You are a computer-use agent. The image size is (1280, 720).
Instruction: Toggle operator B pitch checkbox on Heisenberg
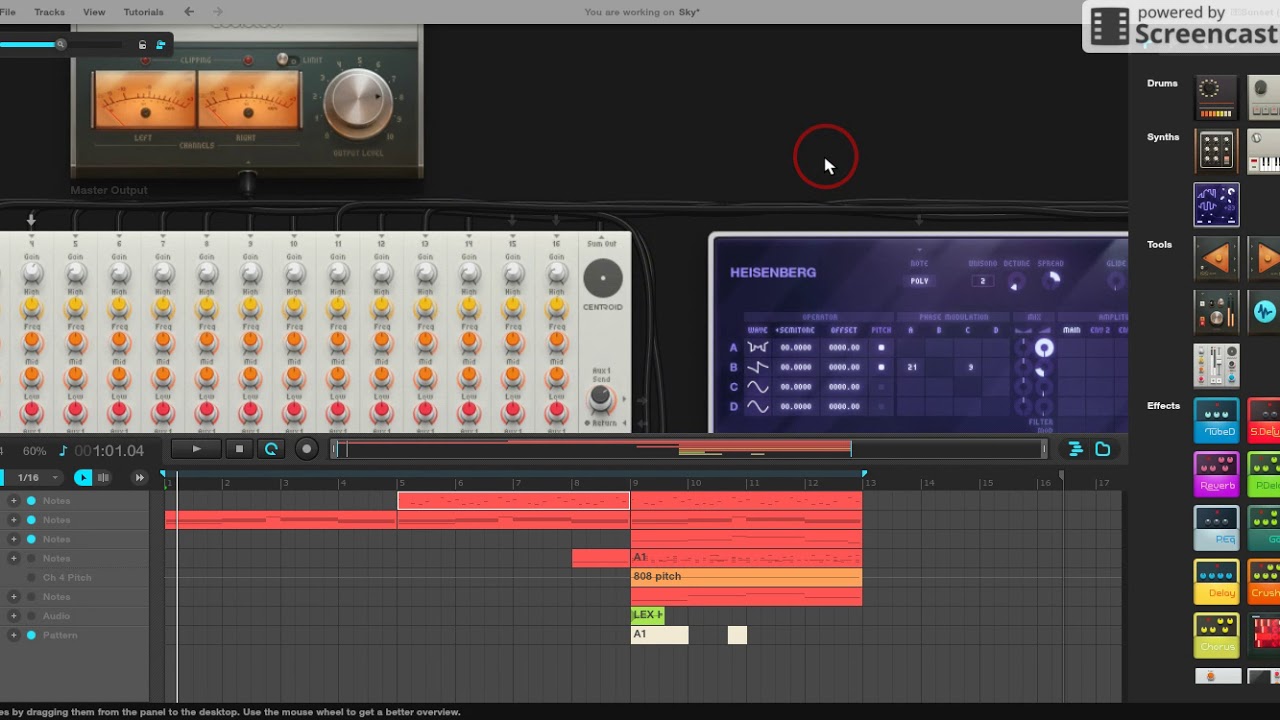click(x=881, y=367)
